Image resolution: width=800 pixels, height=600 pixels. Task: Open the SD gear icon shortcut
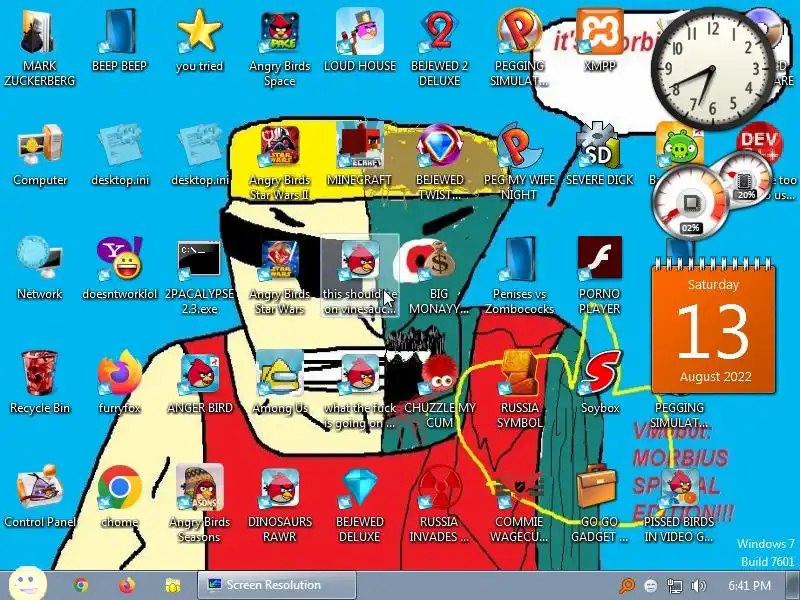(x=599, y=155)
